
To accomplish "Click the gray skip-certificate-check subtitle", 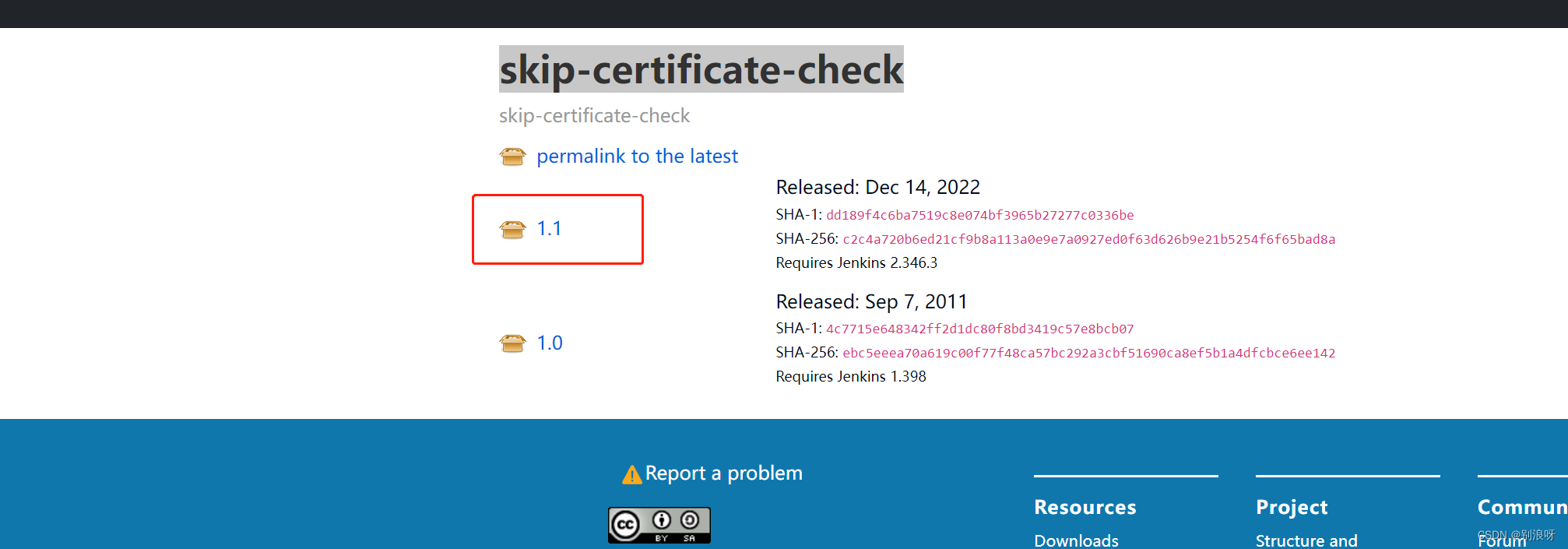I will point(594,116).
